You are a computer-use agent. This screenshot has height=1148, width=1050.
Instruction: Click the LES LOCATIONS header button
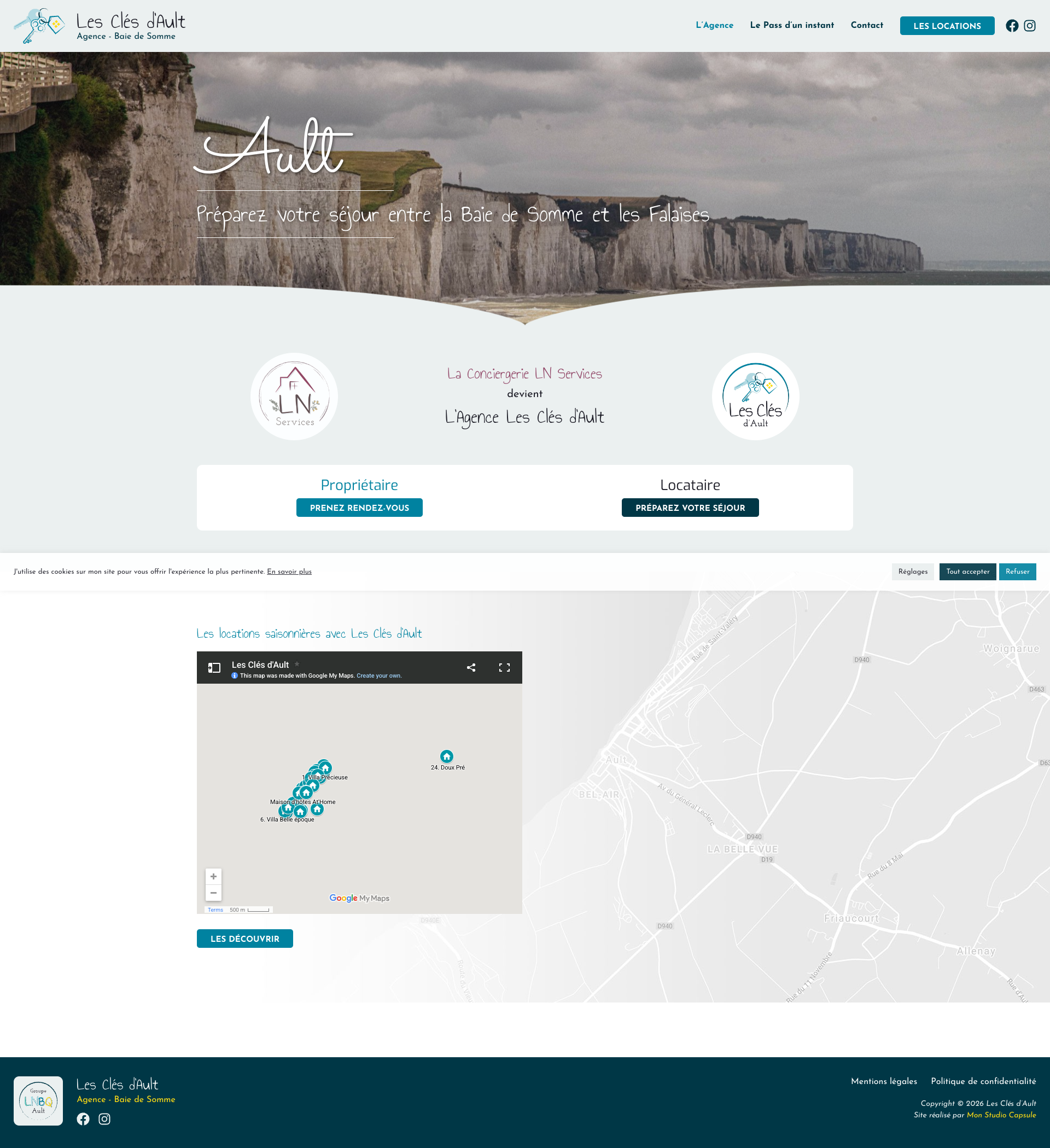[x=948, y=26]
